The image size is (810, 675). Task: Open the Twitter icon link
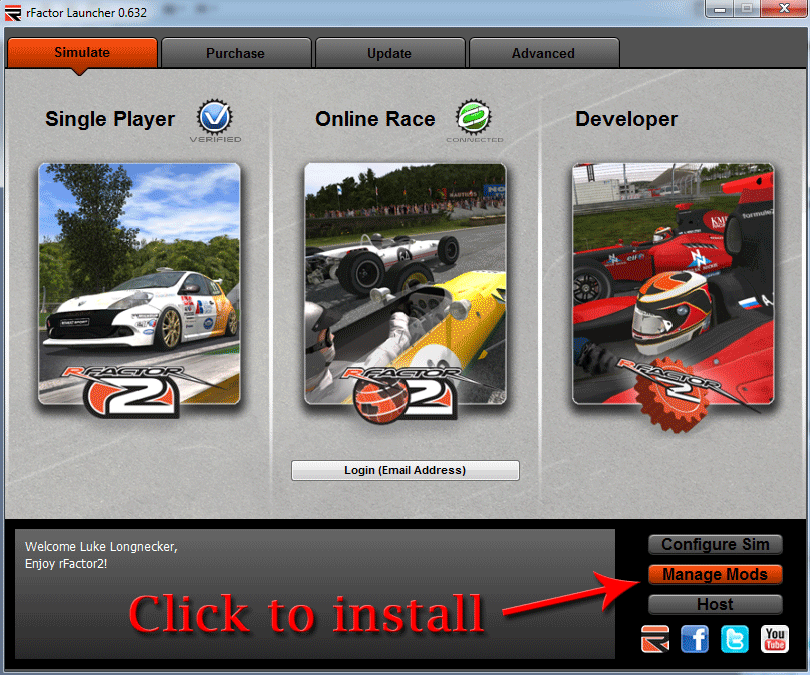coord(735,639)
